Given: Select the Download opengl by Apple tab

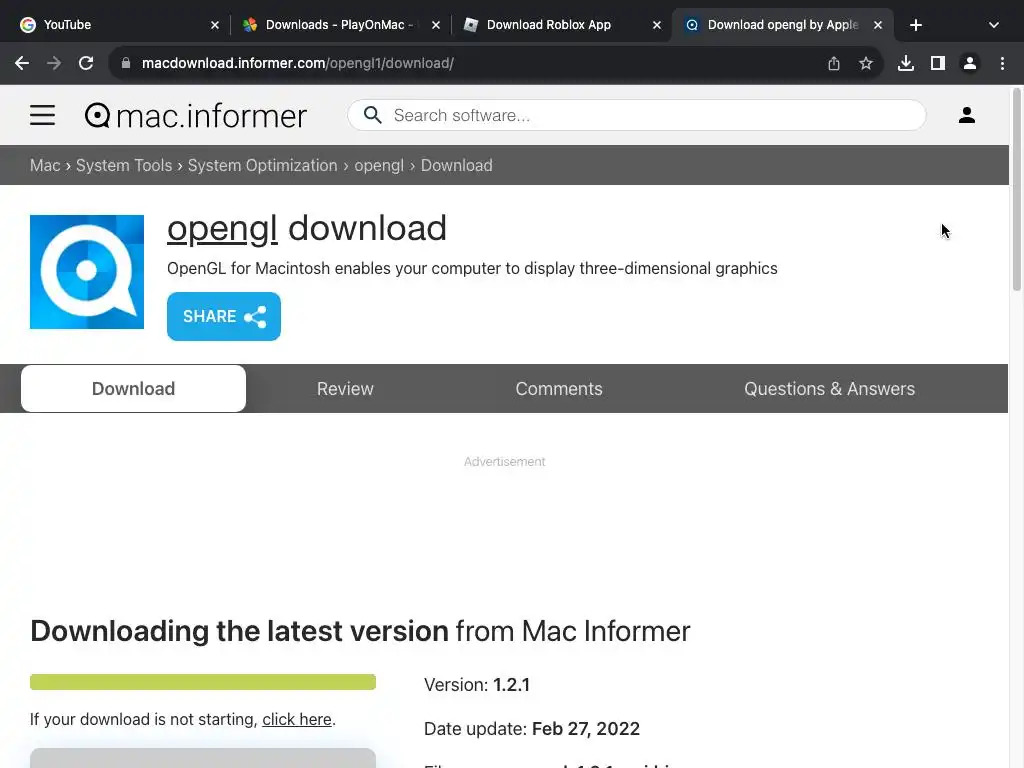Looking at the screenshot, I should coord(782,25).
